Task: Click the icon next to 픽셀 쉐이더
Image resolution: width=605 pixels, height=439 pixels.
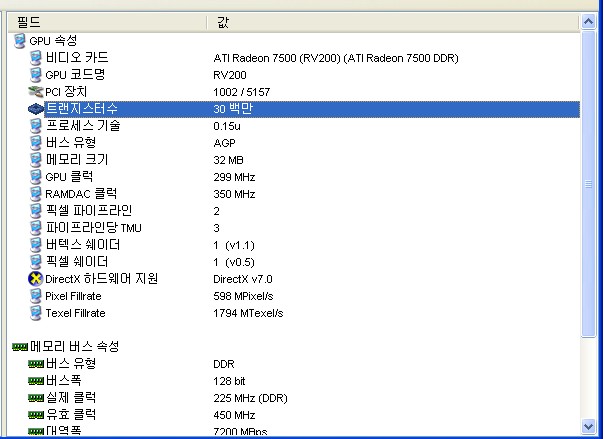Action: click(x=35, y=262)
